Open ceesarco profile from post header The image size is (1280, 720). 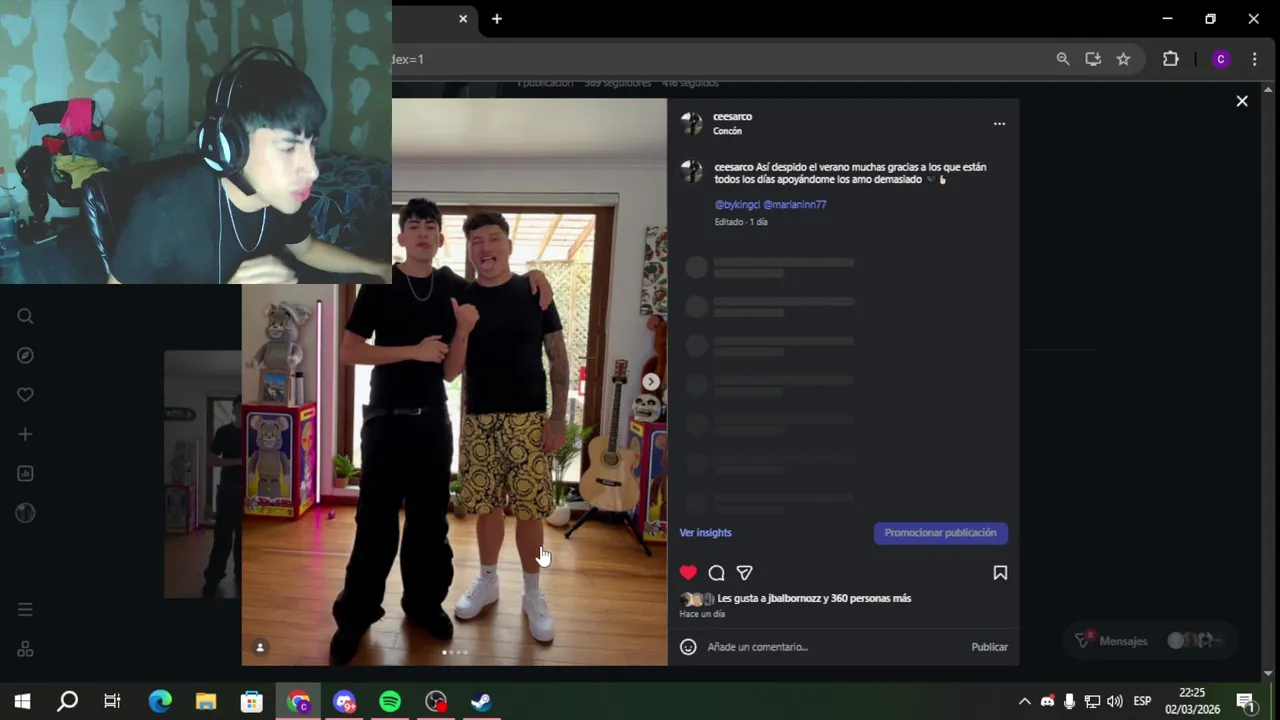732,117
